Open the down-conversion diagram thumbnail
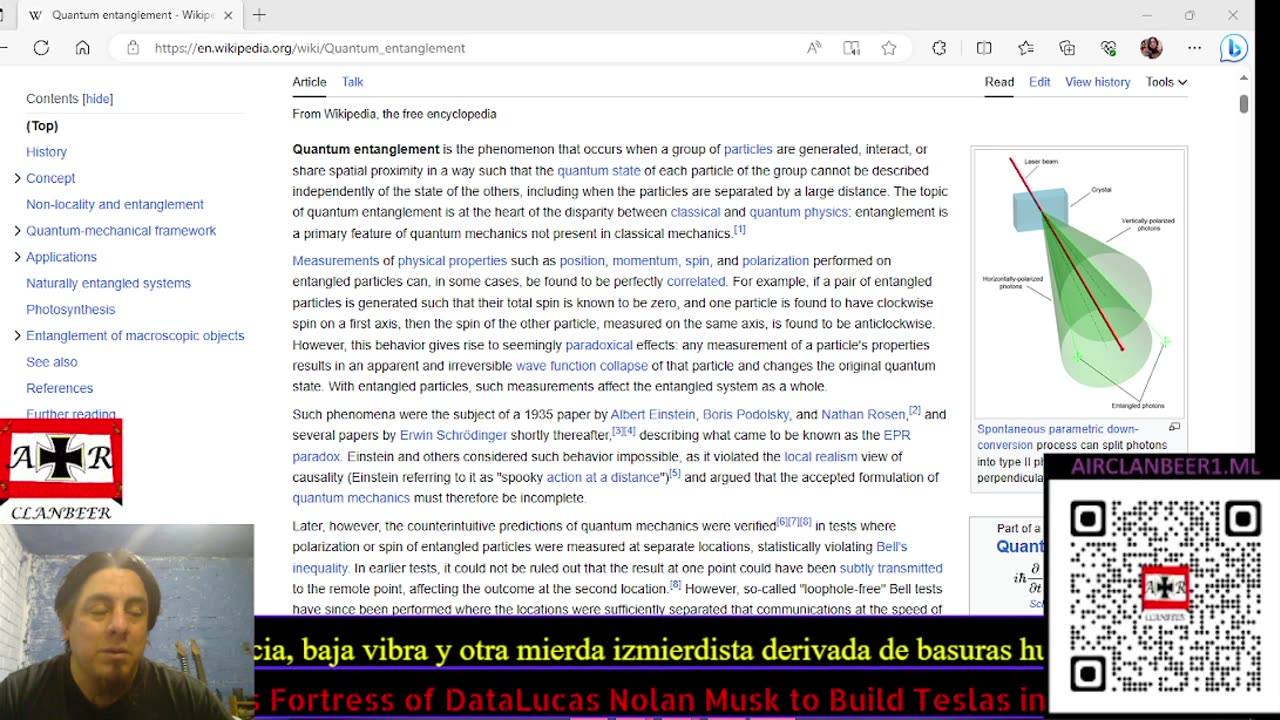This screenshot has height=720, width=1280. 1079,282
